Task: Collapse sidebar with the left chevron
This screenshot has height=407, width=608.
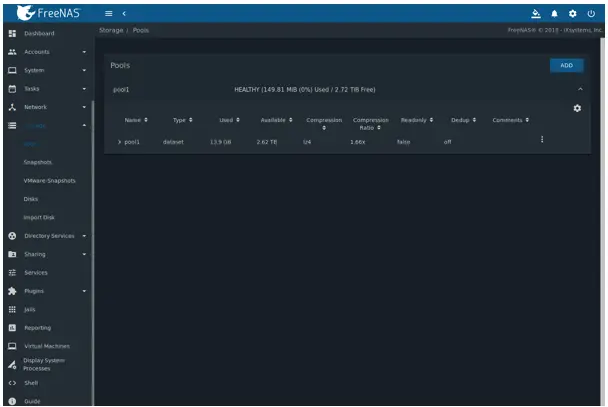Action: click(124, 14)
